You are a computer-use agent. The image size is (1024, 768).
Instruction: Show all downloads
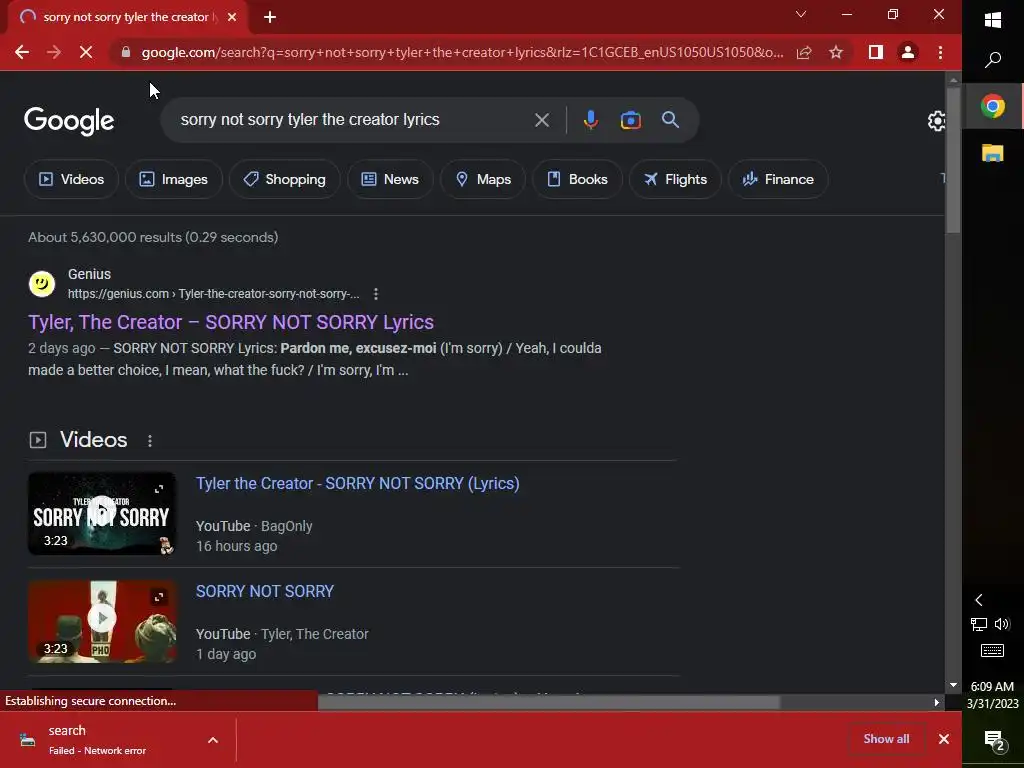886,739
